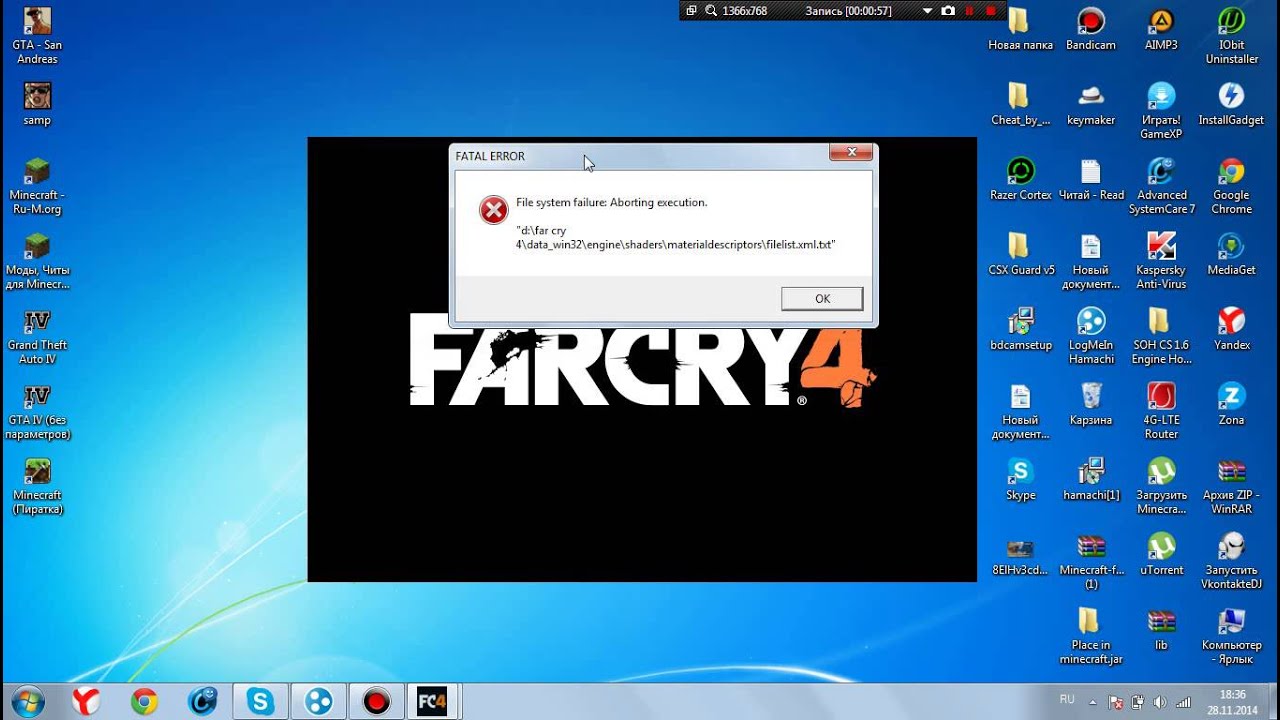
Task: Open SOH CS 1.6 Engine folder
Action: [x=1160, y=336]
